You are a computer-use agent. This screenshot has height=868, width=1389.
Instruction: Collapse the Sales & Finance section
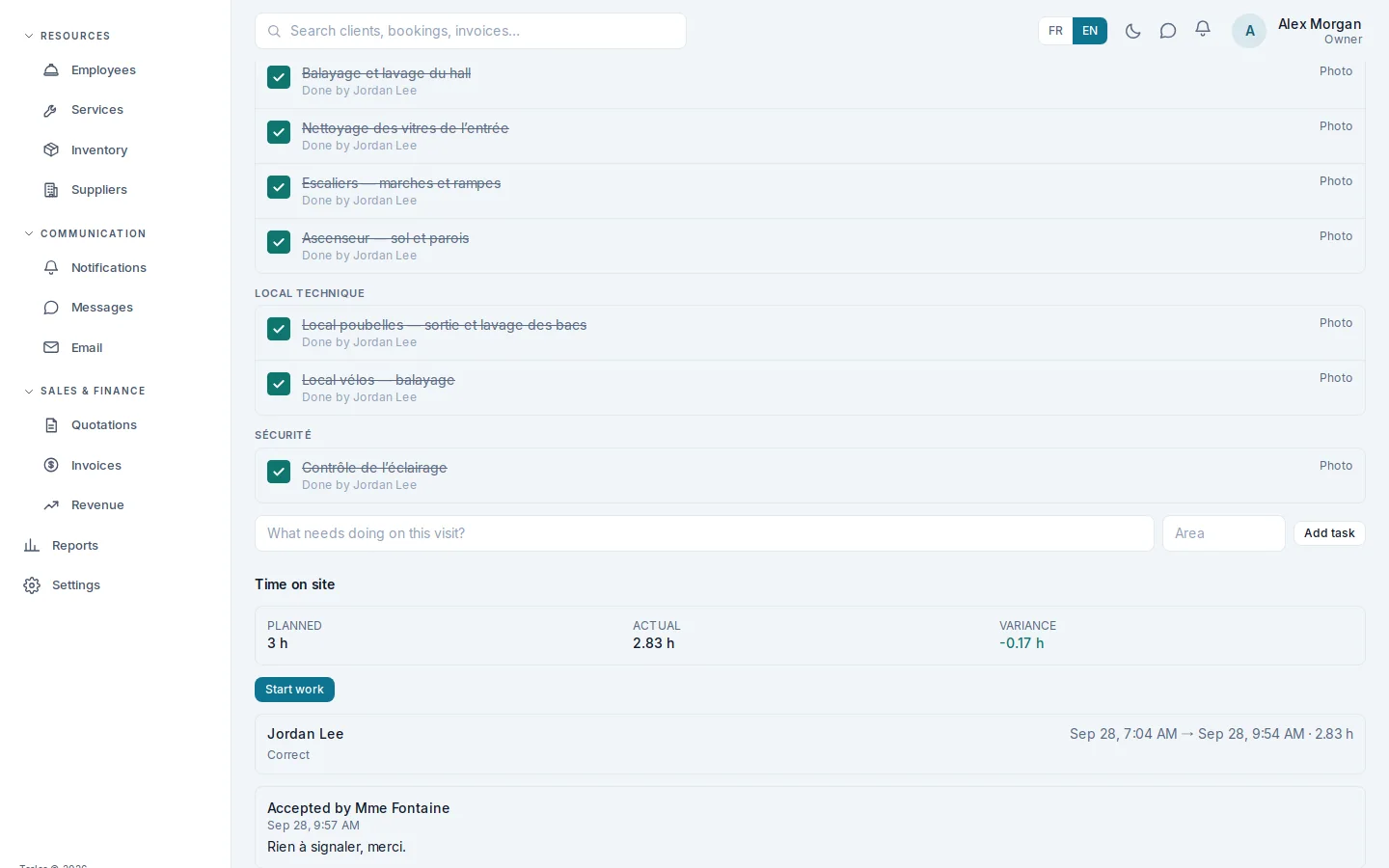click(x=85, y=391)
